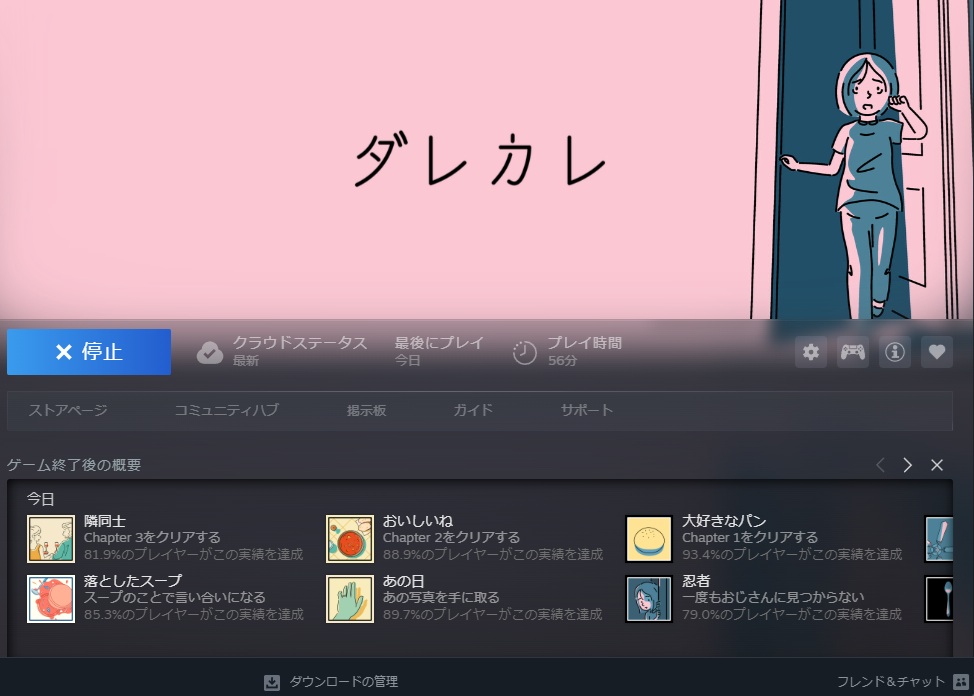This screenshot has height=696, width=974.
Task: Toggle the favorite heart icon
Action: pyautogui.click(x=937, y=352)
